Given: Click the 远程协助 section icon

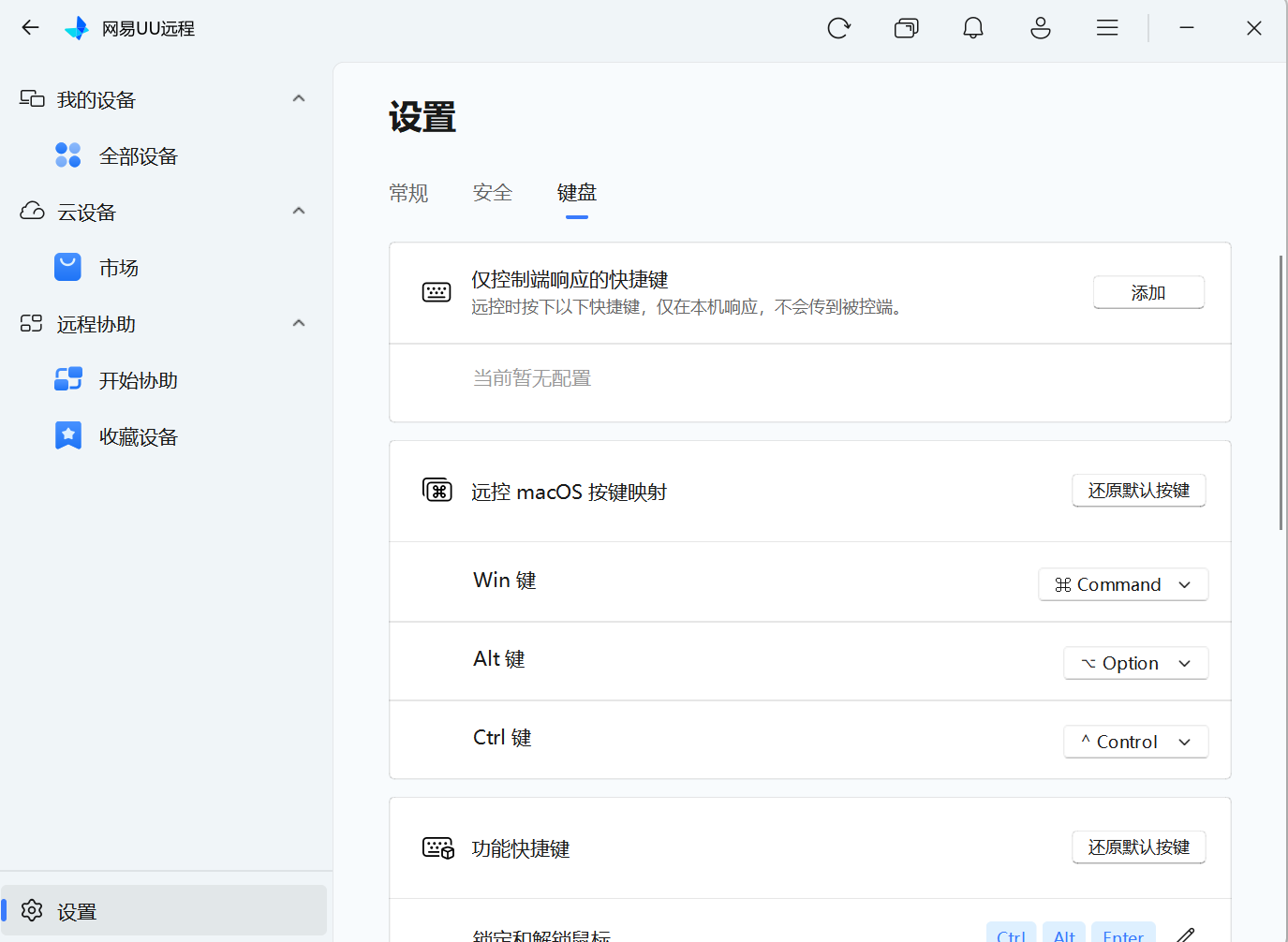Looking at the screenshot, I should coord(31,323).
